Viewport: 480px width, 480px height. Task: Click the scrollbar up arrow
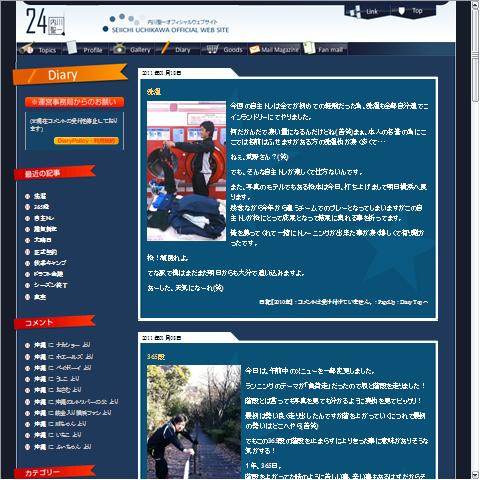click(476, 5)
